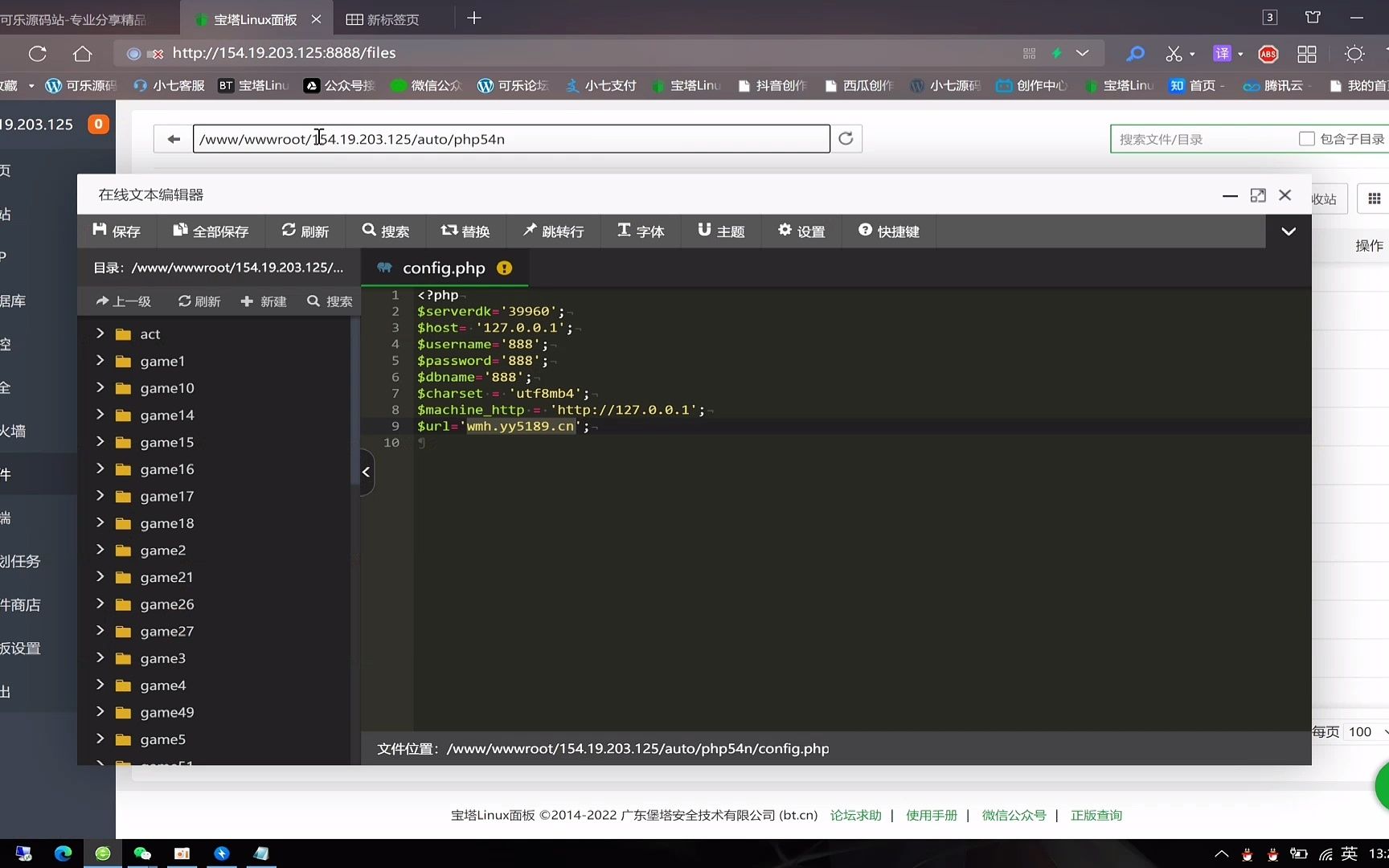
Task: Select the game21 folder in the tree
Action: tap(166, 577)
